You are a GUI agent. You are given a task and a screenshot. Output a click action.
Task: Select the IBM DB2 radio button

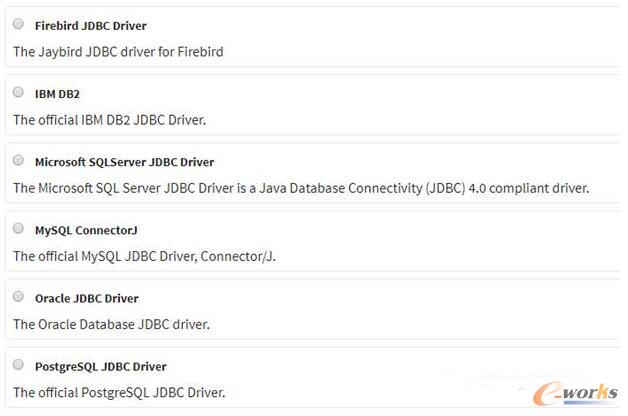(18, 92)
